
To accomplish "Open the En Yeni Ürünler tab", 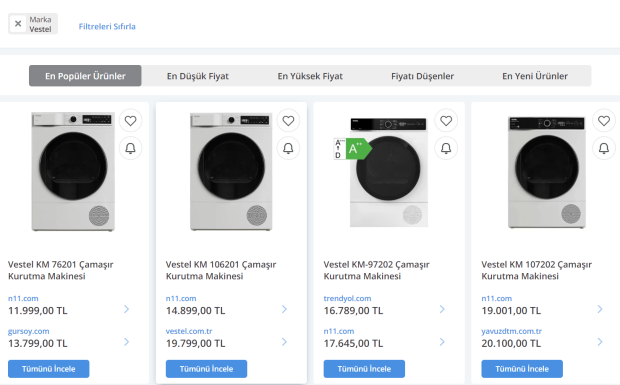I will (x=535, y=76).
